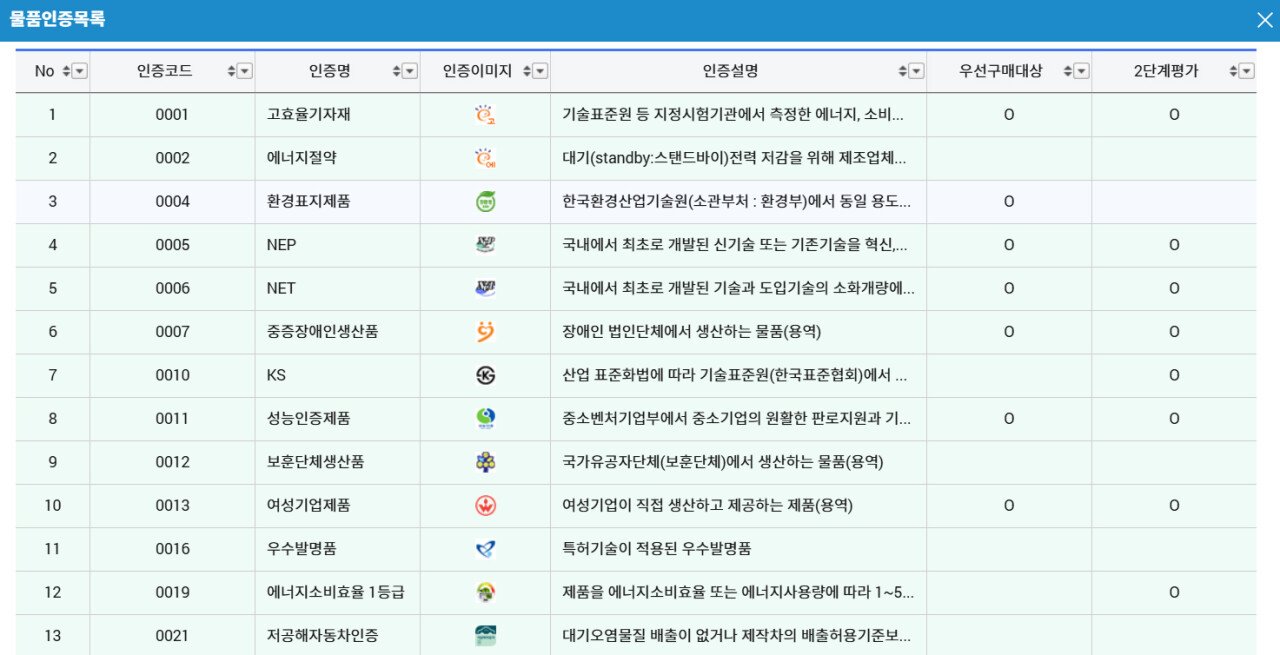Select the O mark in row 3 우선구매대상

pyautogui.click(x=1008, y=201)
